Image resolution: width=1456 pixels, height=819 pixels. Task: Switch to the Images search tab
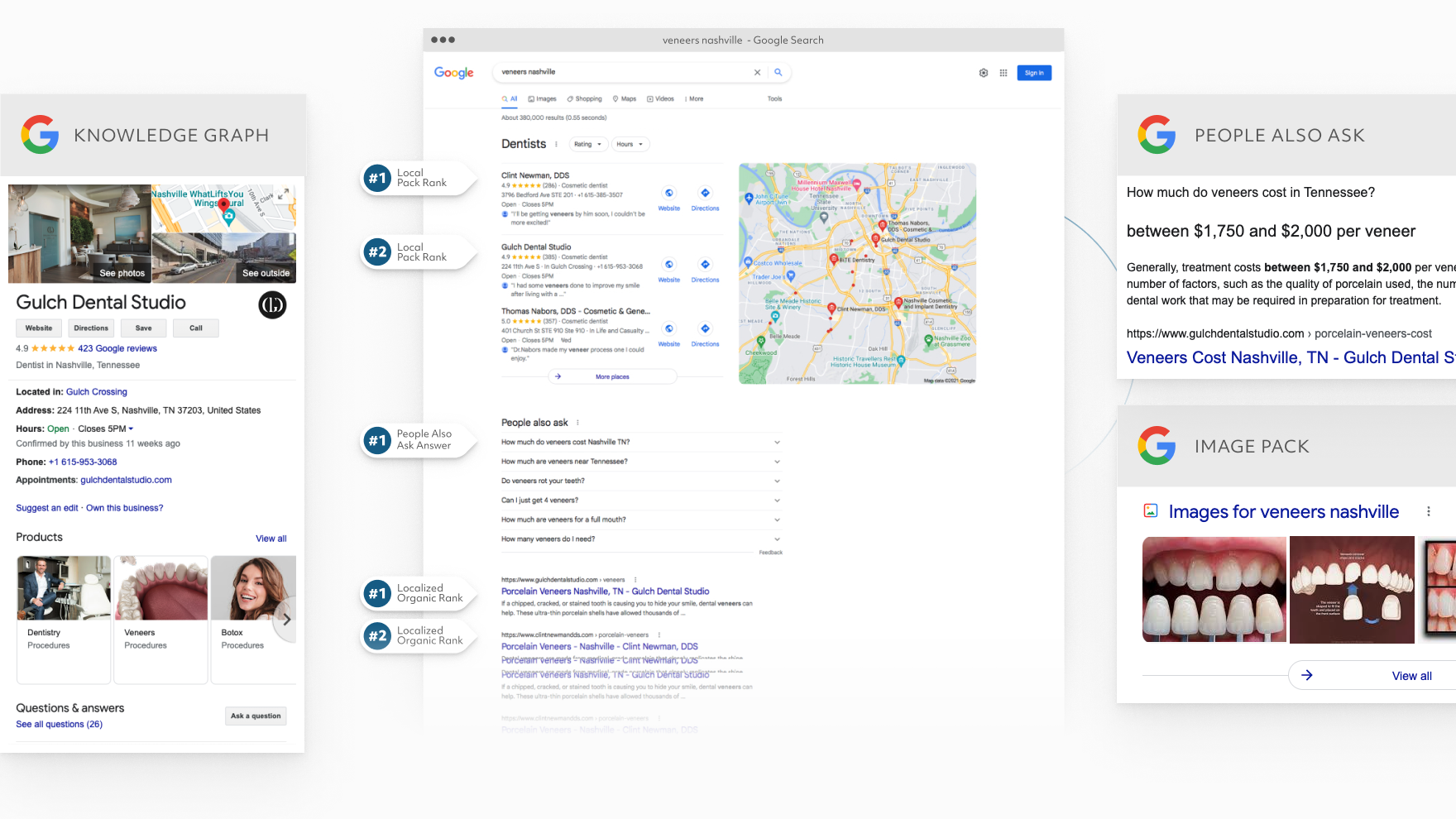click(x=543, y=98)
